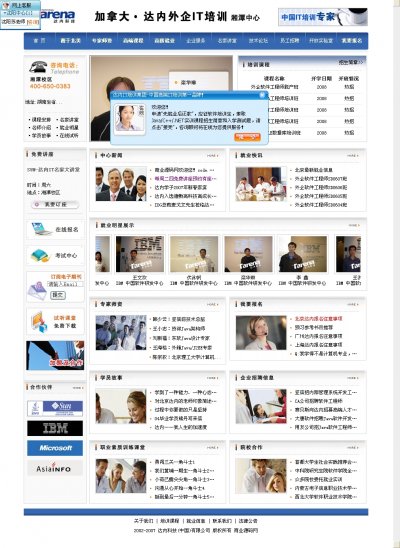The width and height of the screenshot is (400, 548).
Task: Click the laptop icon beside 在线报名
Action: coord(41,229)
